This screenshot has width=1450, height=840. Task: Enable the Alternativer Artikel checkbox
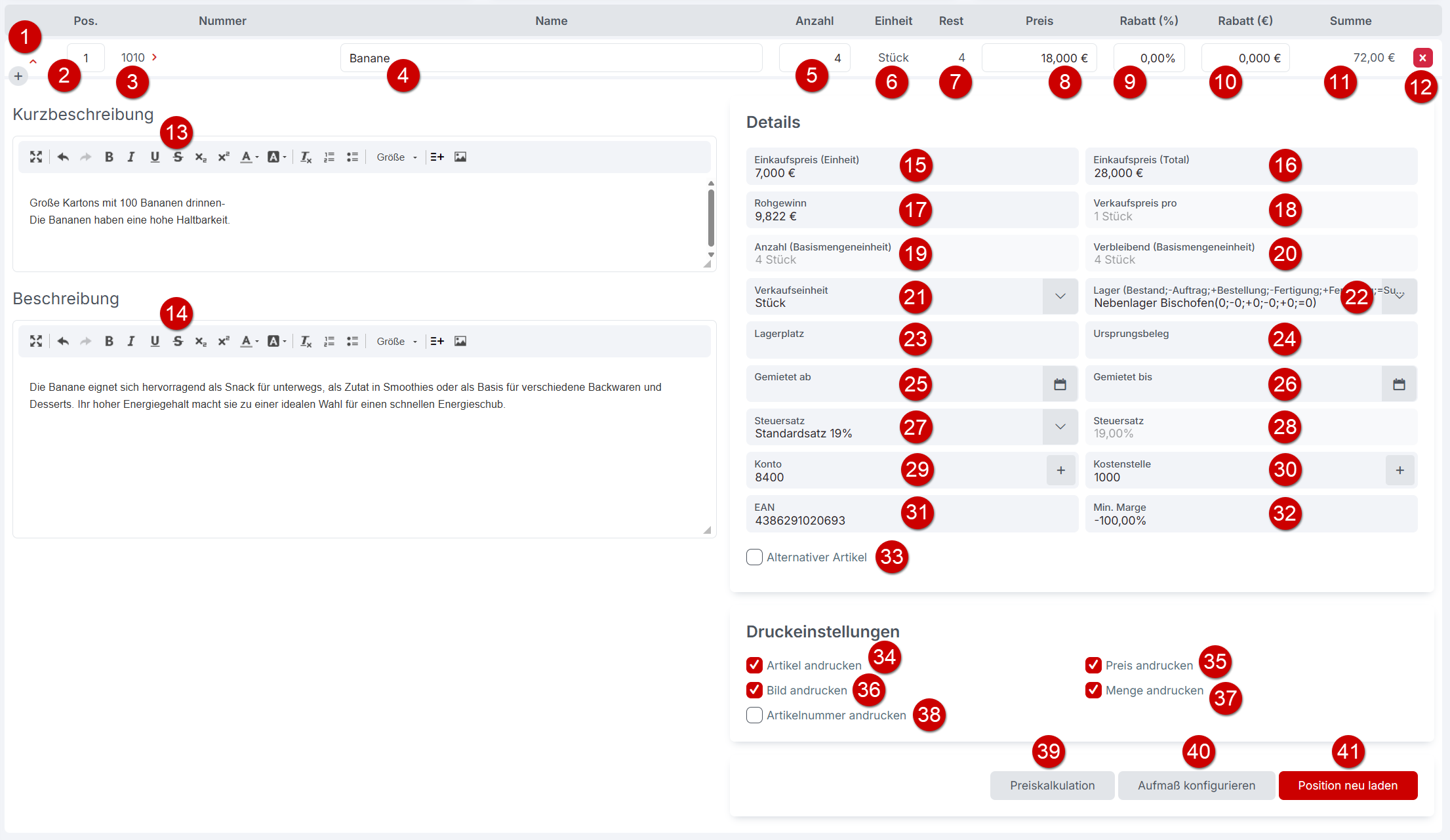pyautogui.click(x=754, y=557)
